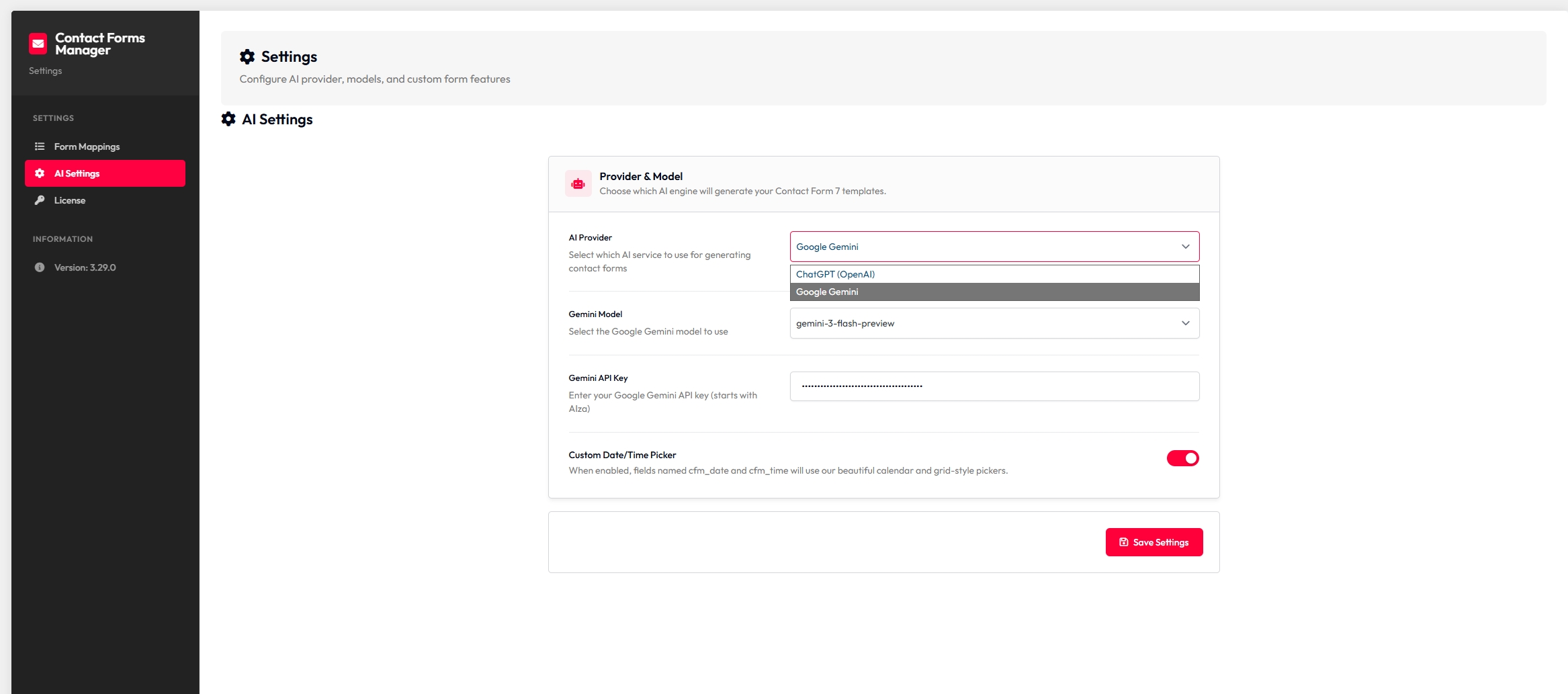Select the Form Mappings list icon
1568x694 pixels.
pos(40,146)
